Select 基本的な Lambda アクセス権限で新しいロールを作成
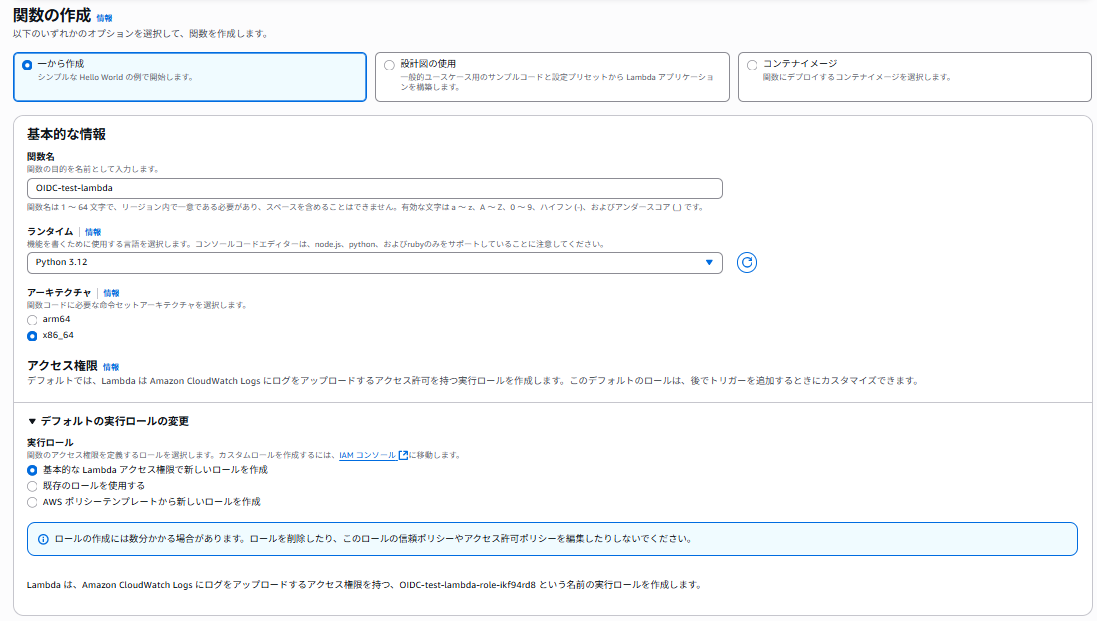The height and width of the screenshot is (621, 1097). click(x=32, y=471)
